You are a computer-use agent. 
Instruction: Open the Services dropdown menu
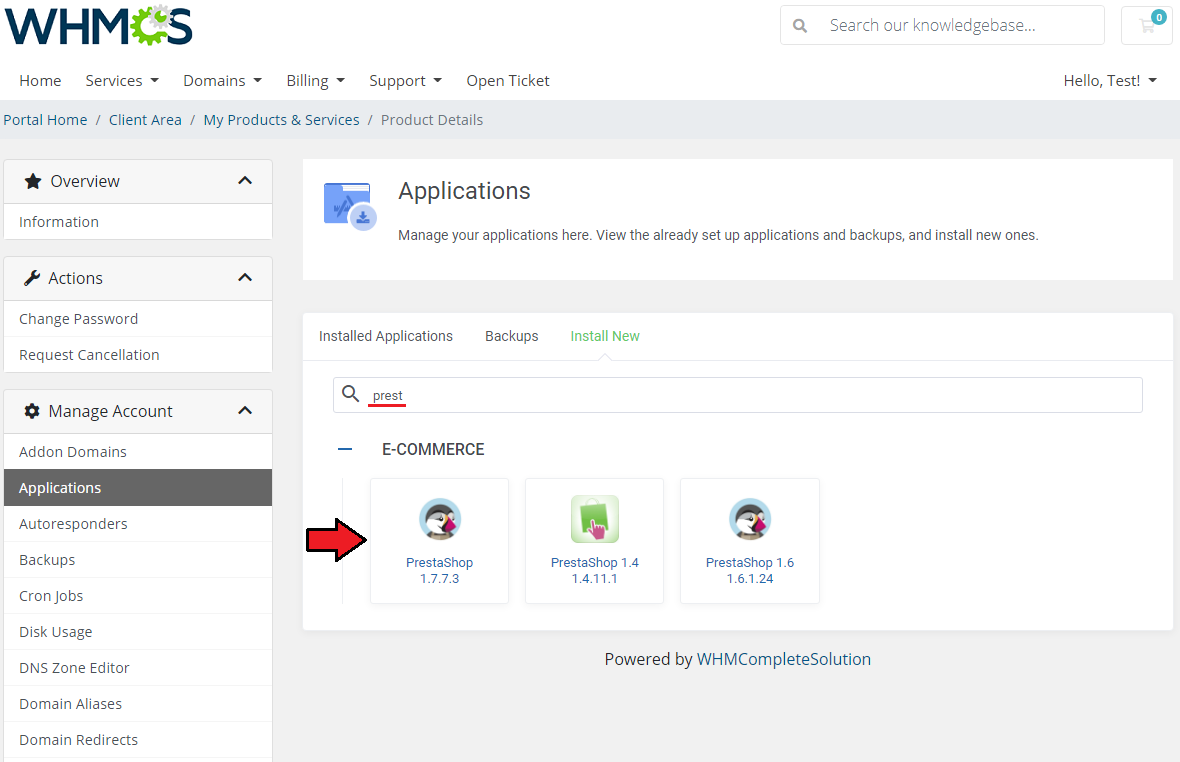pyautogui.click(x=122, y=81)
